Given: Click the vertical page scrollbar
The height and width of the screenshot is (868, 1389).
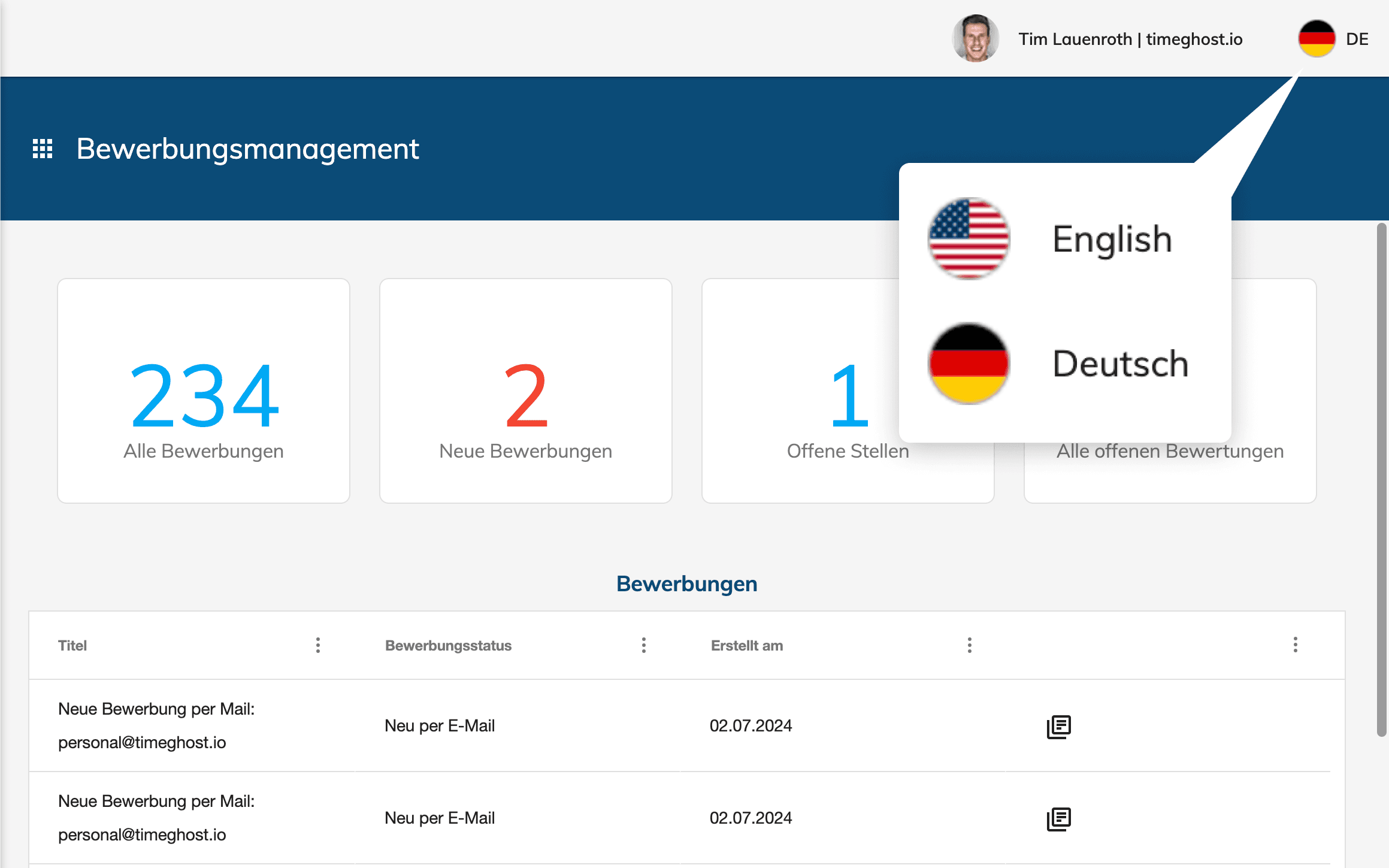Looking at the screenshot, I should coord(1382,479).
